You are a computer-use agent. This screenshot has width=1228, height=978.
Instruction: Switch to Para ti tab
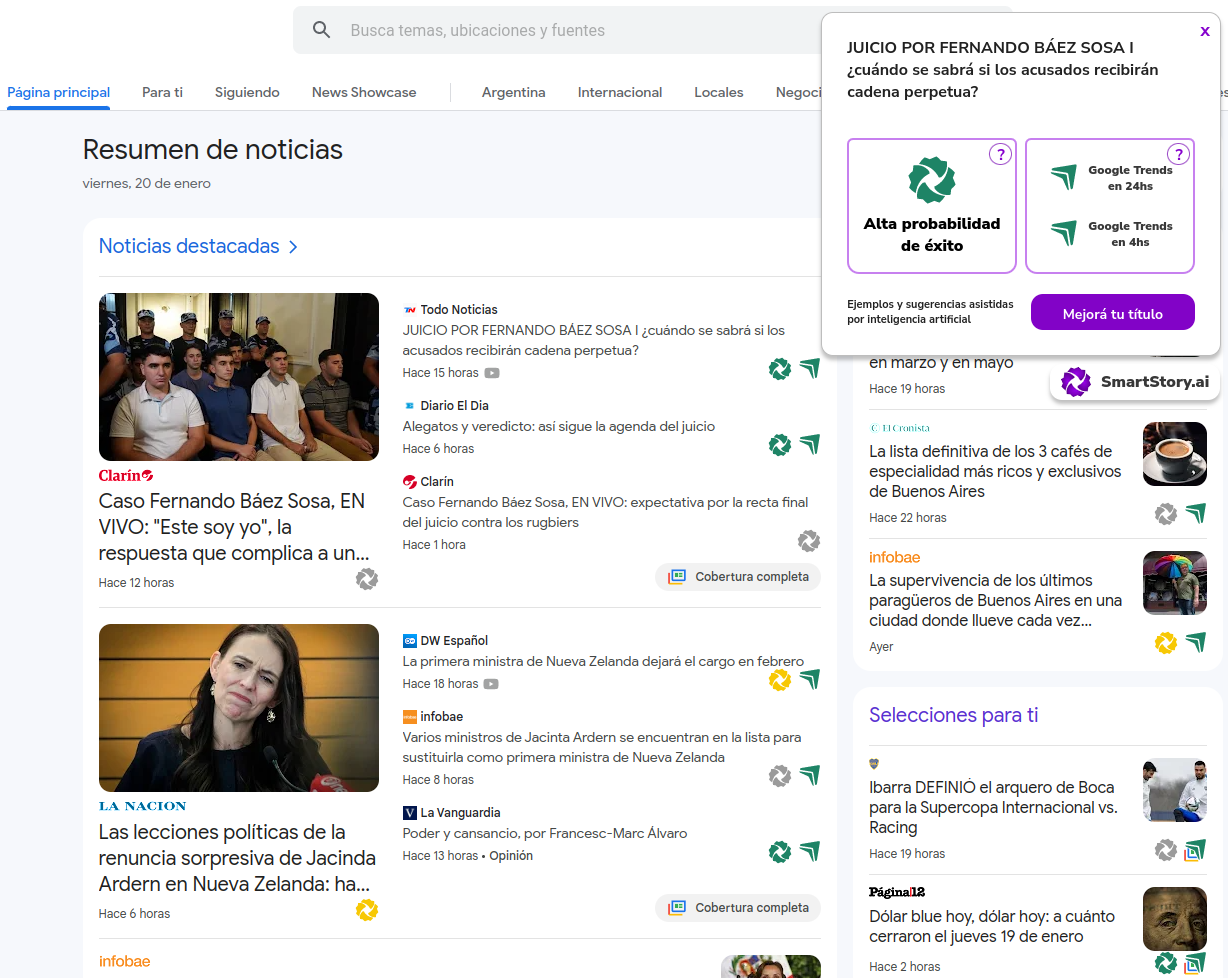(162, 92)
